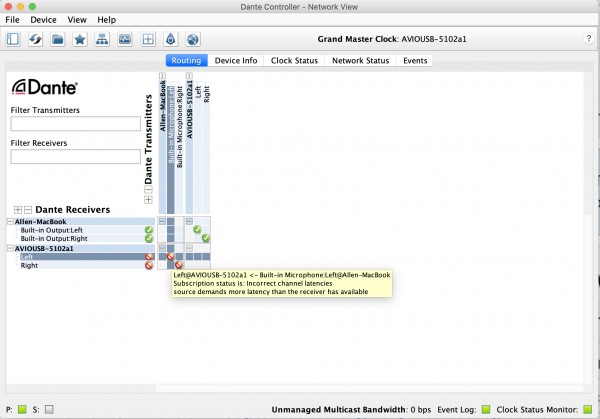This screenshot has height=419, width=600.
Task: Click the S status indicator box
Action: tap(49, 409)
